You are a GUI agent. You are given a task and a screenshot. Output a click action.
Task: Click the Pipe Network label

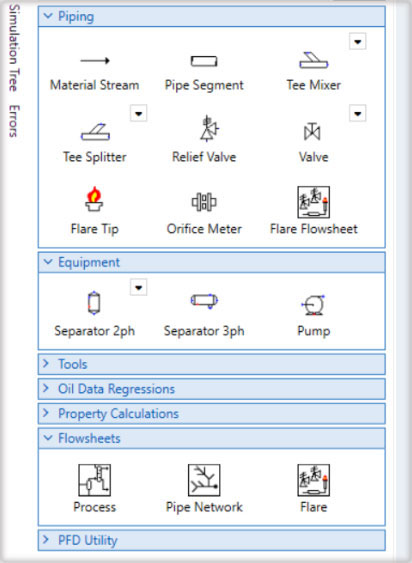pyautogui.click(x=204, y=507)
